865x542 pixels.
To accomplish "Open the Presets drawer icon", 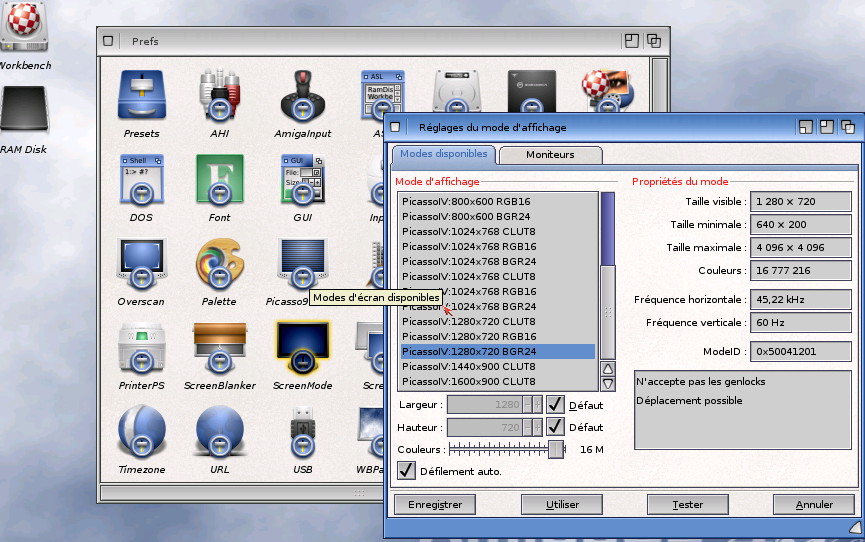I will pyautogui.click(x=142, y=95).
